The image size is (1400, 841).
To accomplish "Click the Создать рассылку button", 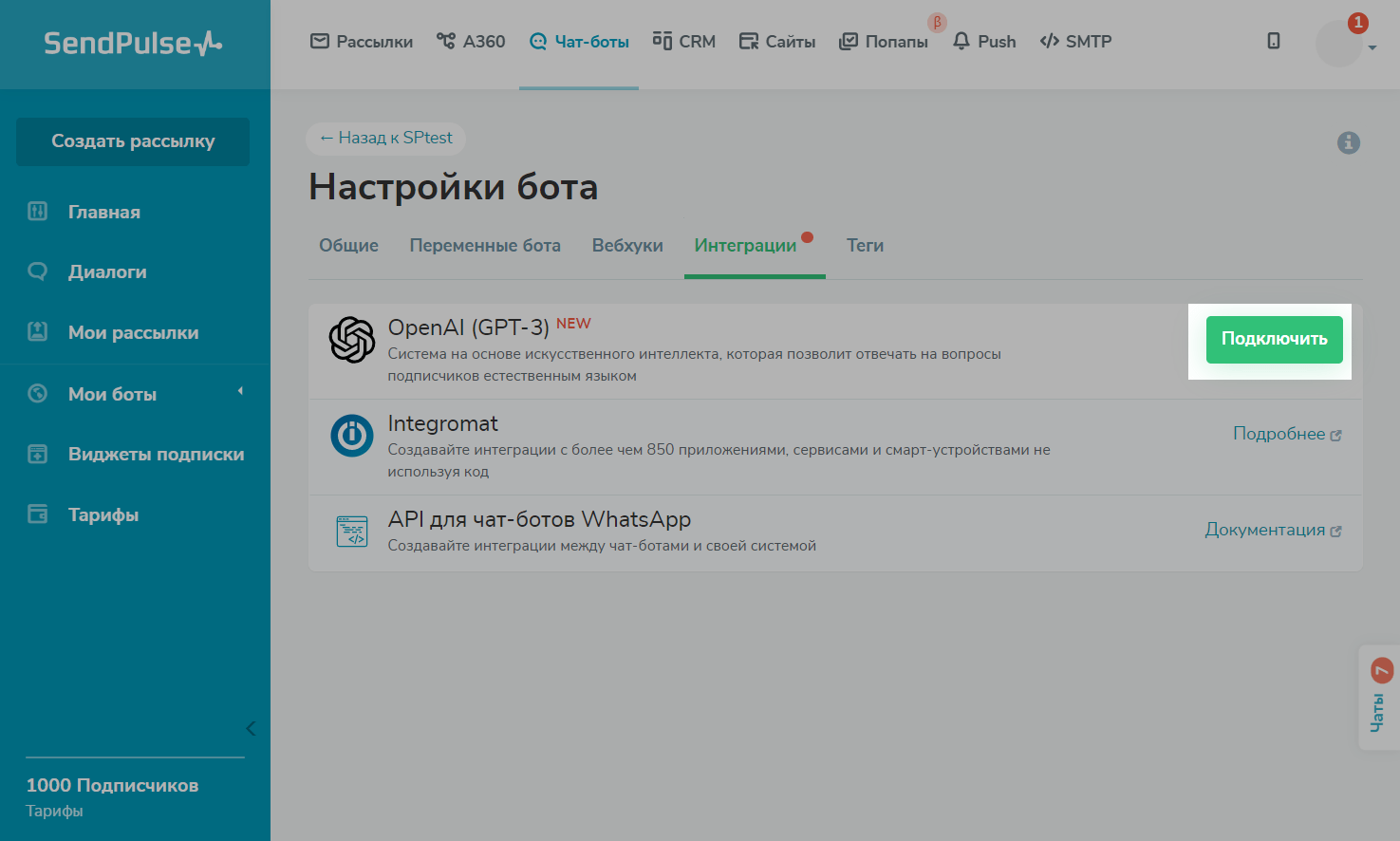I will coord(133,141).
